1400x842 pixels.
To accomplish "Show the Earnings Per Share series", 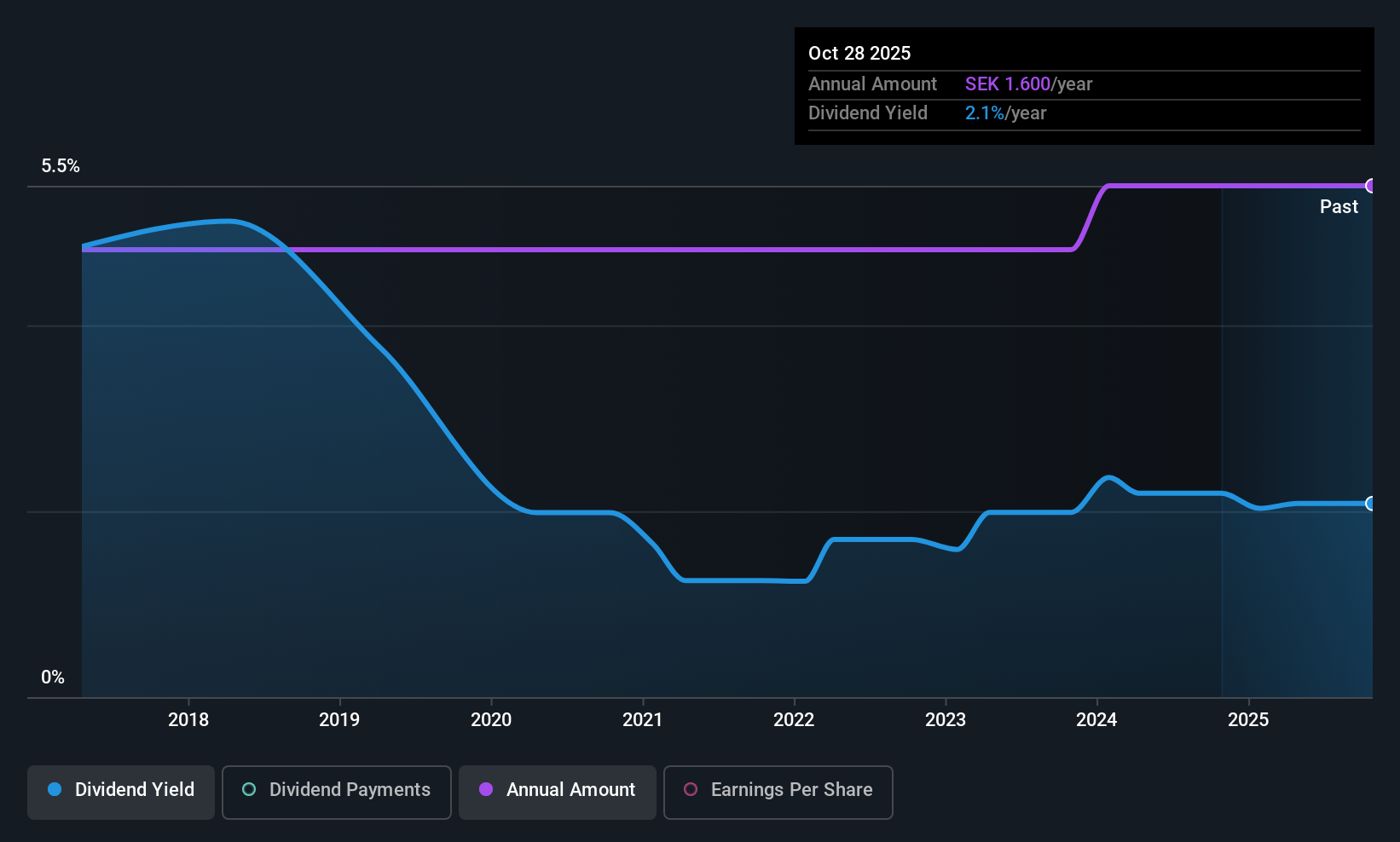I will tap(778, 792).
